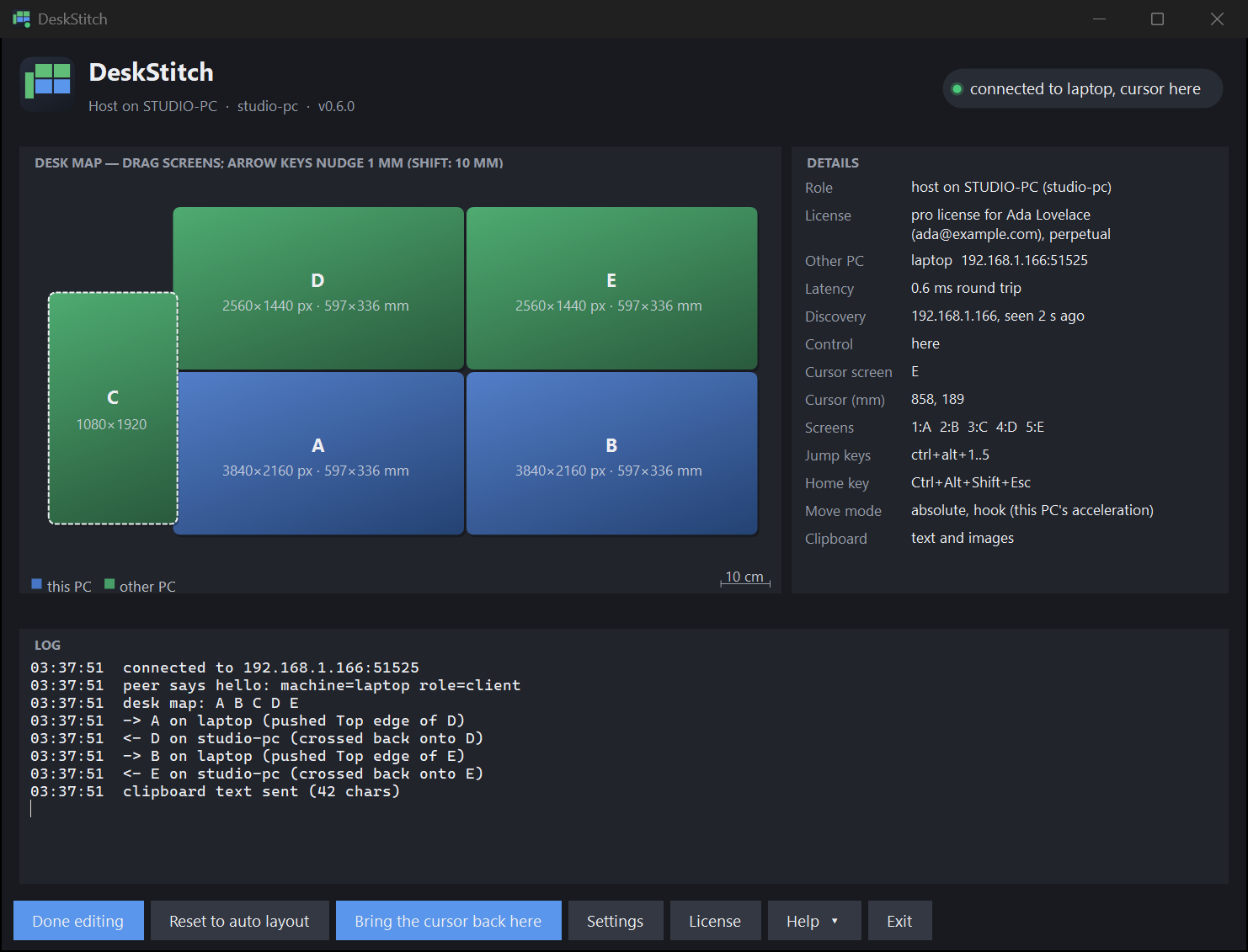
Task: Click the Home key value 'Ctrl+Alt+Shift+Esc'
Action: coord(971,482)
